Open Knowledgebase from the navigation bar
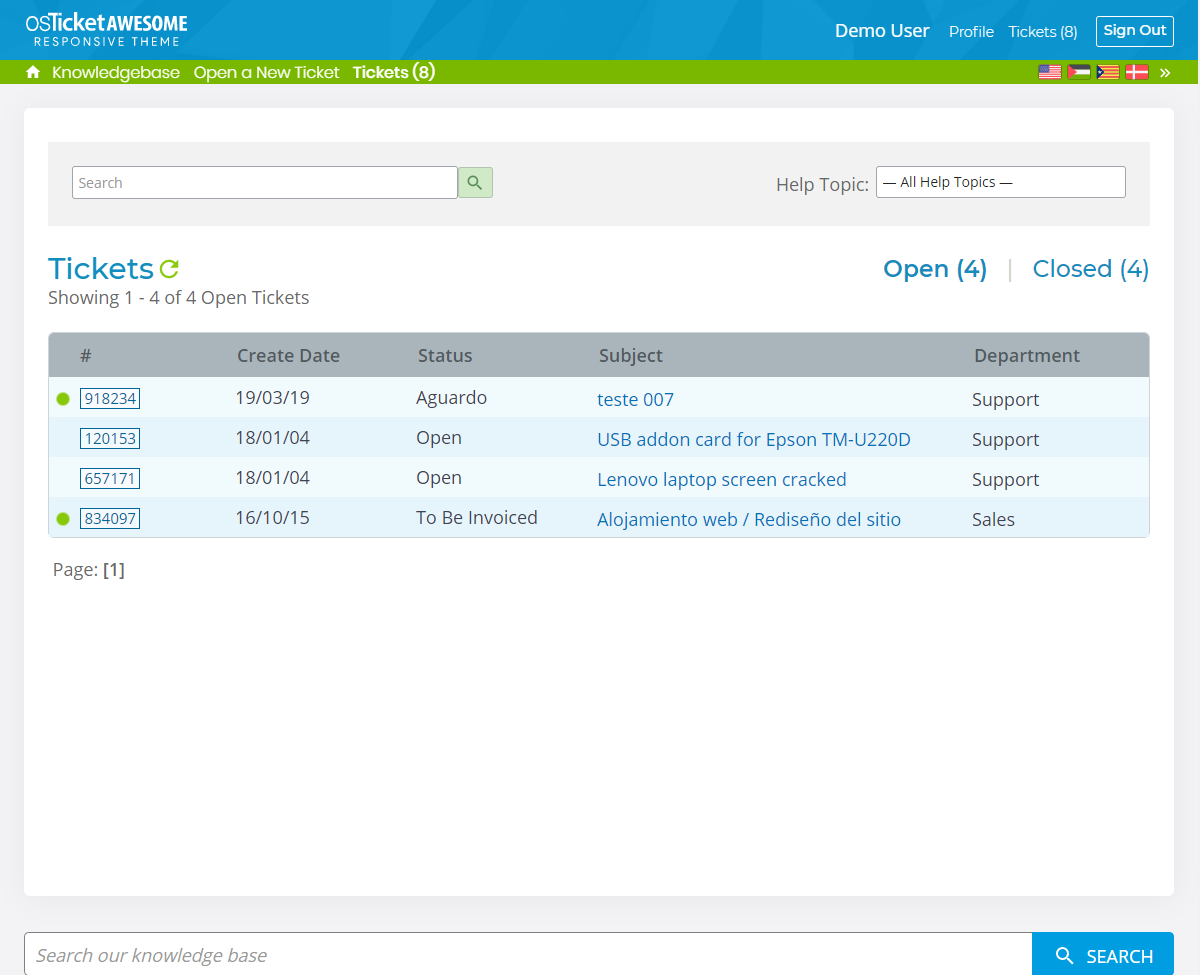This screenshot has height=975, width=1200. 116,72
